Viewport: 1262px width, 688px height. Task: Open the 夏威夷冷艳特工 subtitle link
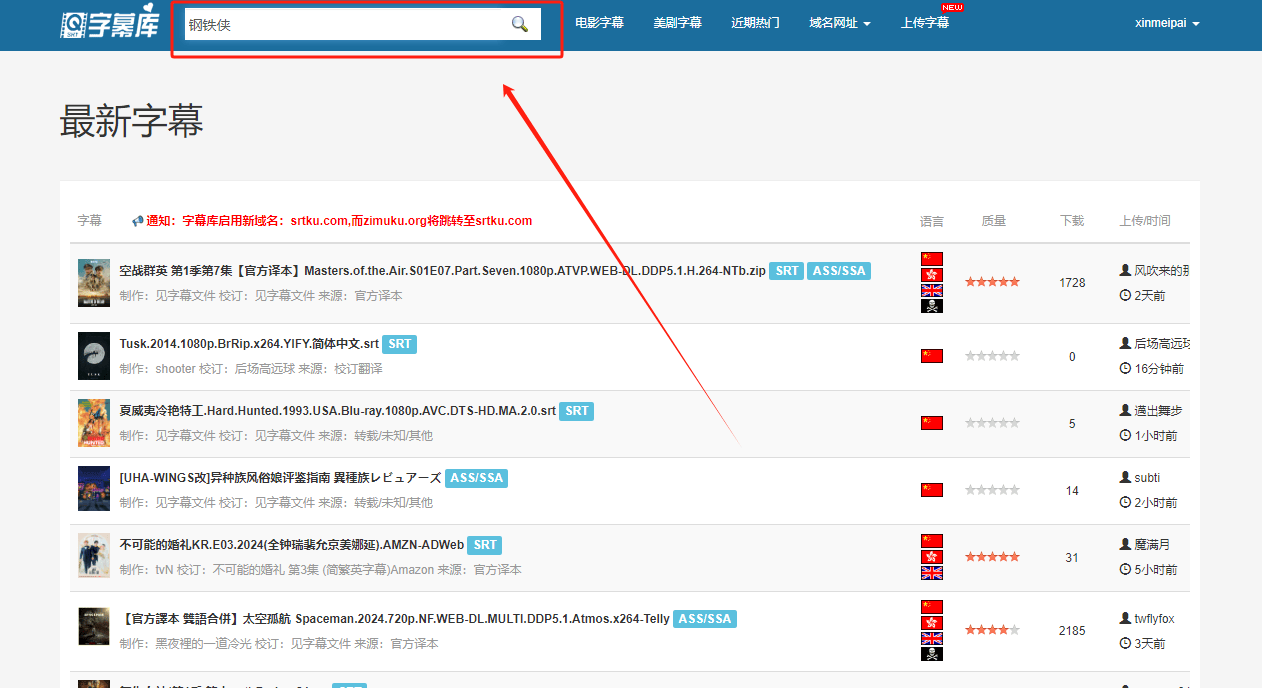[x=337, y=411]
